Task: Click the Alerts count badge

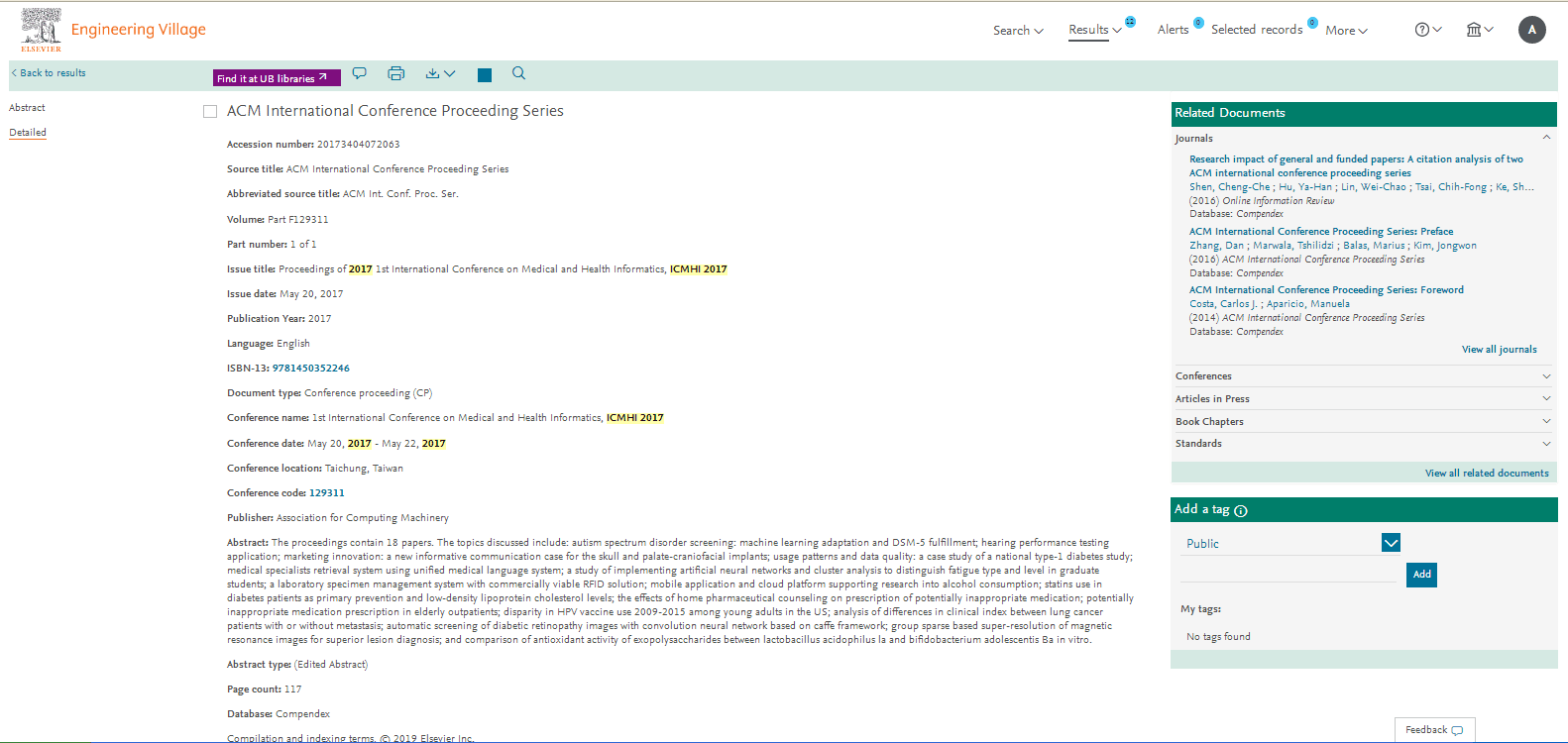Action: coord(1198,23)
